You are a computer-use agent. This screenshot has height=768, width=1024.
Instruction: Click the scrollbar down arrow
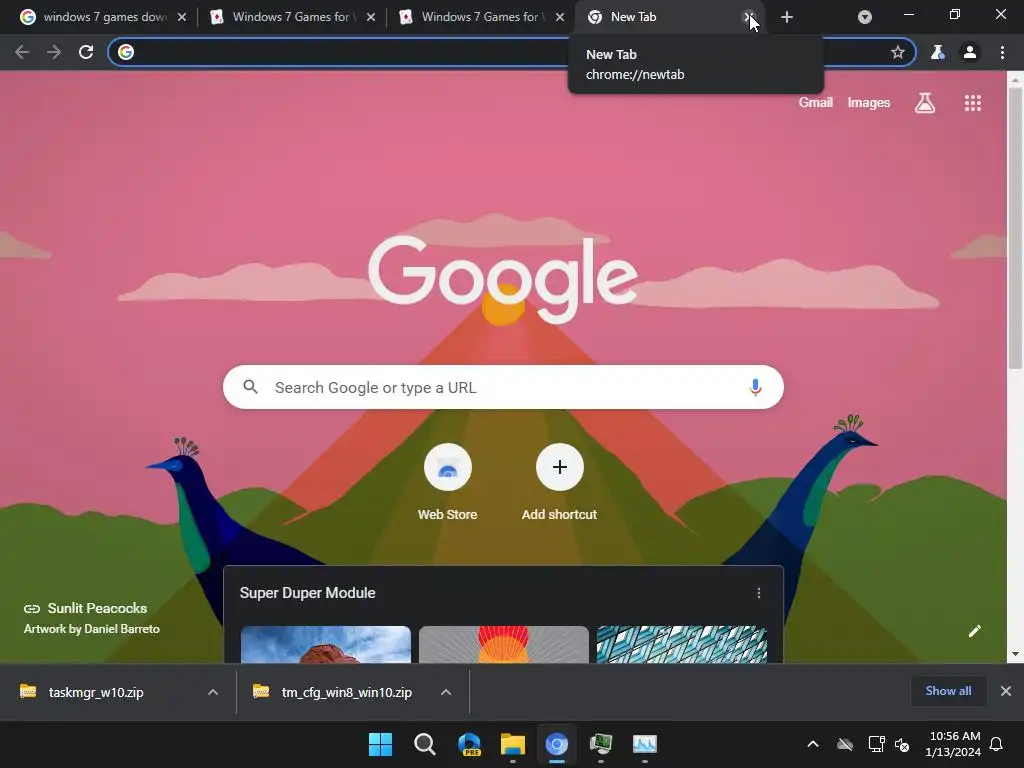tap(1015, 654)
